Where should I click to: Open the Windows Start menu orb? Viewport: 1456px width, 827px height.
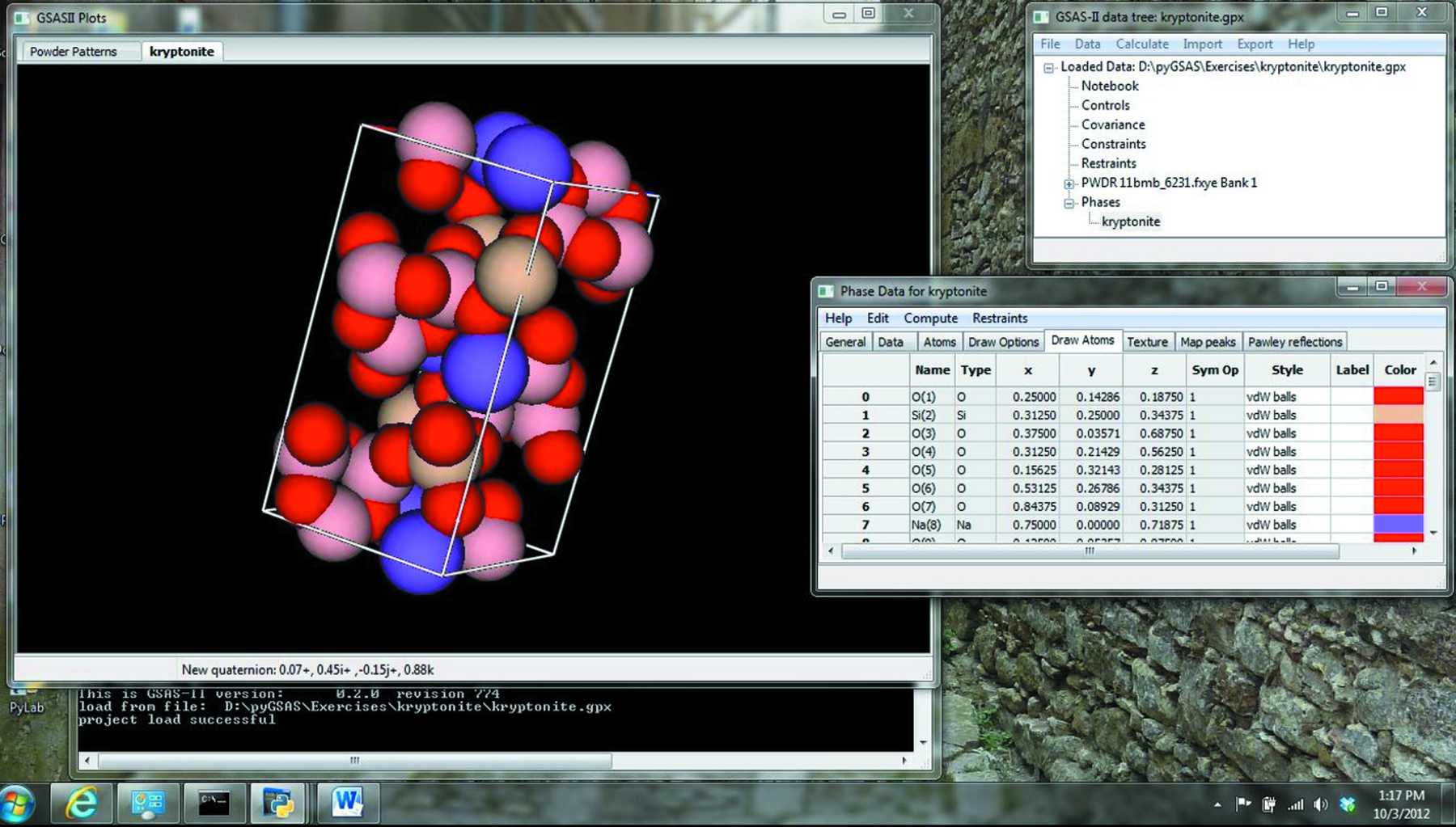click(18, 804)
